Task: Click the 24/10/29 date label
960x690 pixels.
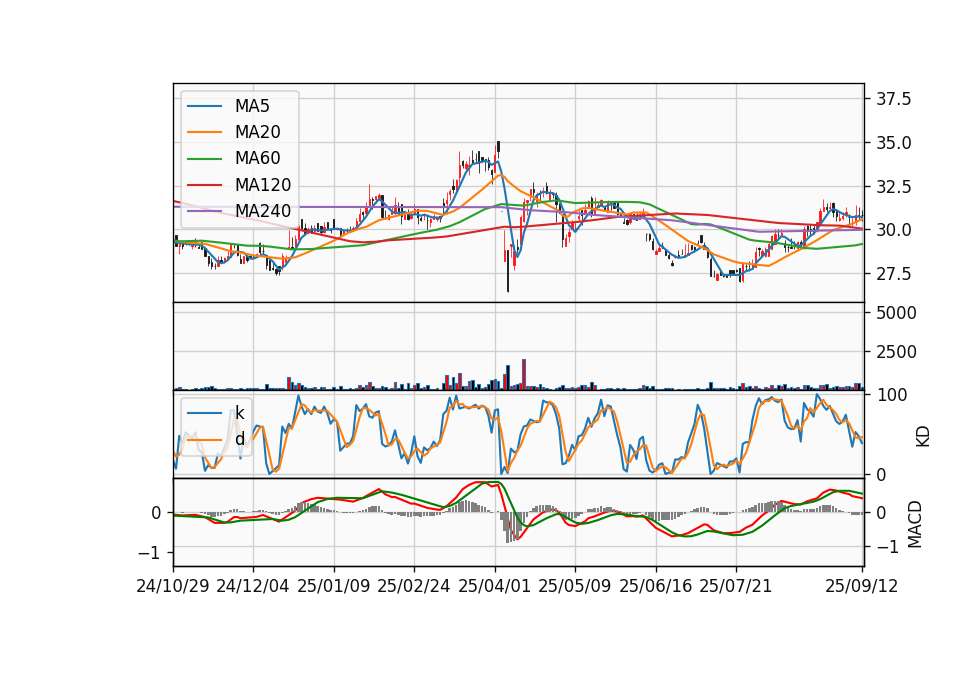Action: point(173,586)
